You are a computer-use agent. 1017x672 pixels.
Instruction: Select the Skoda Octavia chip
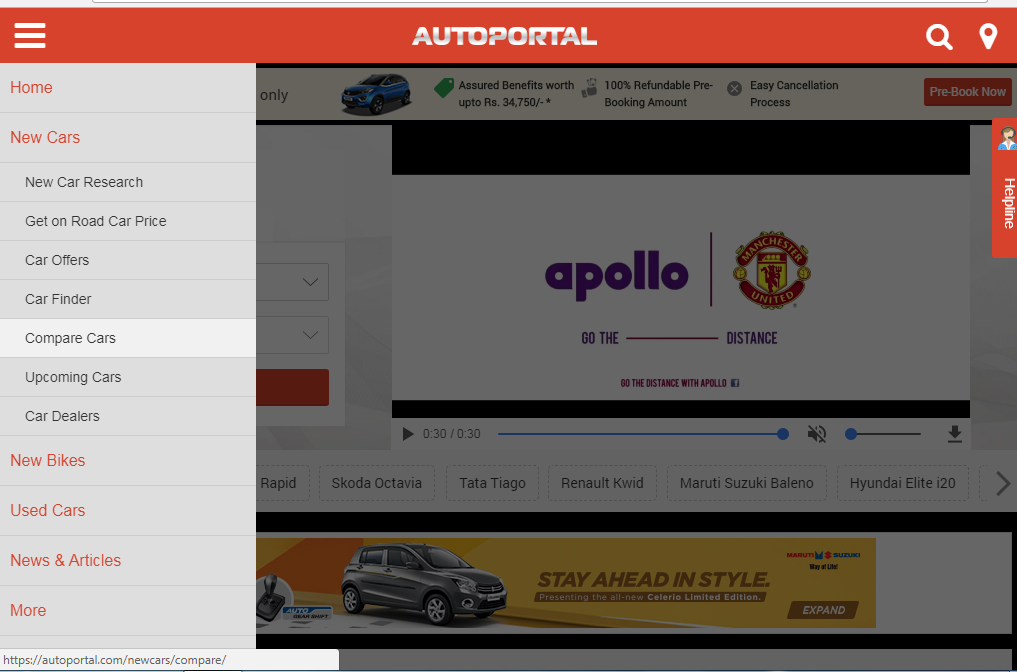click(x=377, y=483)
